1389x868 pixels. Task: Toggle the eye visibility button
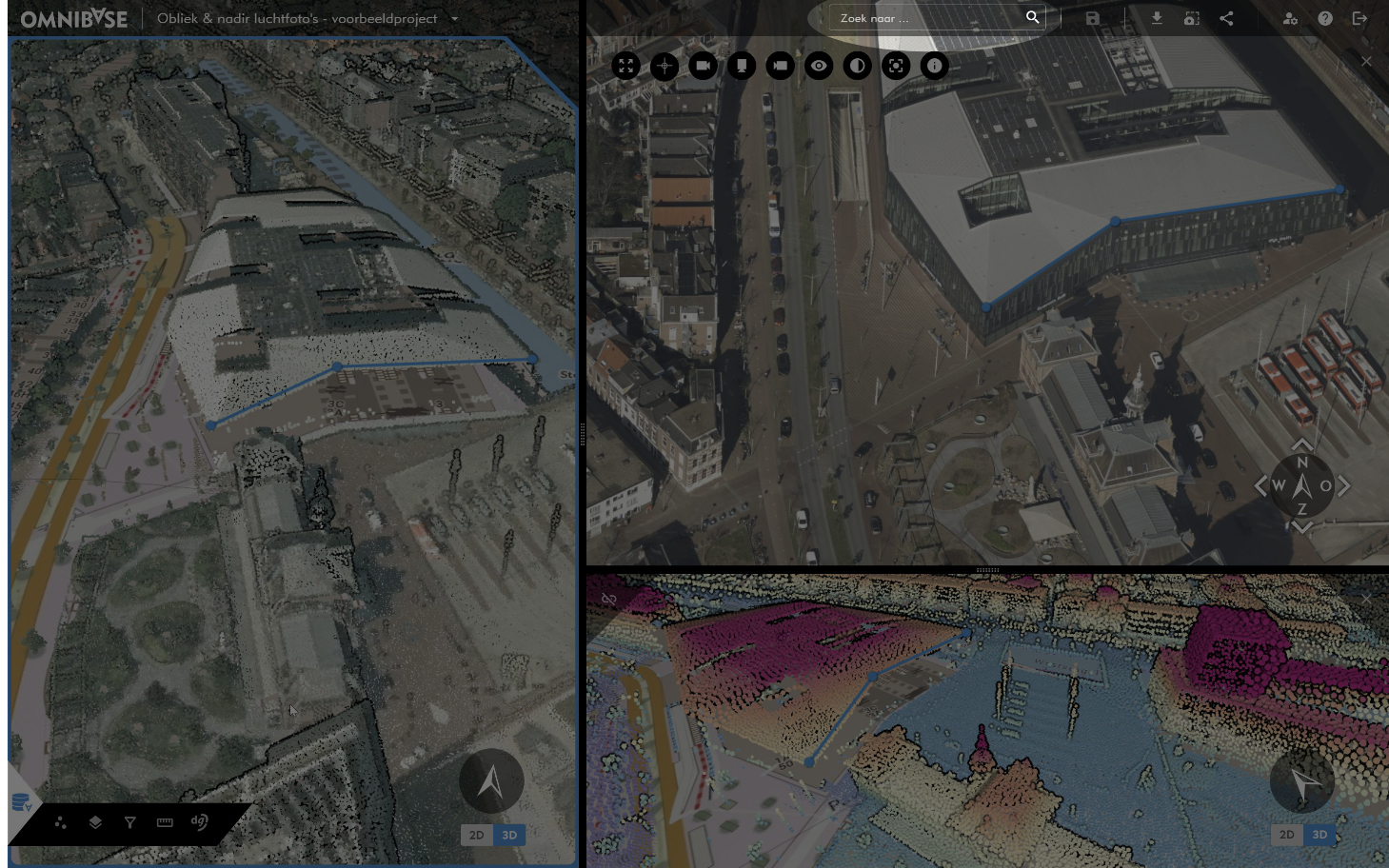819,66
